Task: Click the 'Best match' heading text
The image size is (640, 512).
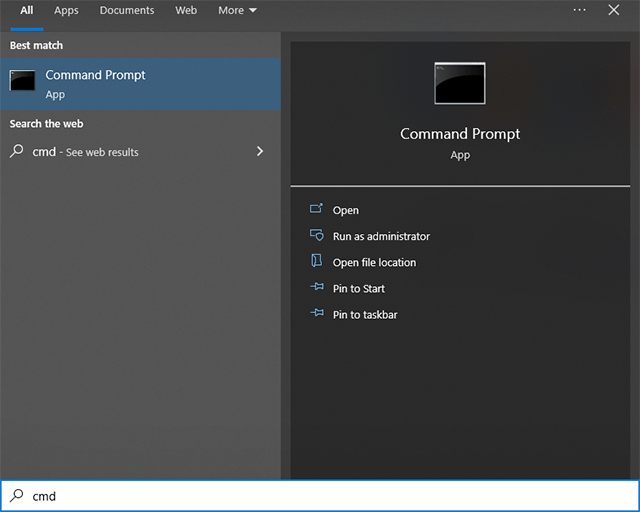Action: pyautogui.click(x=36, y=45)
